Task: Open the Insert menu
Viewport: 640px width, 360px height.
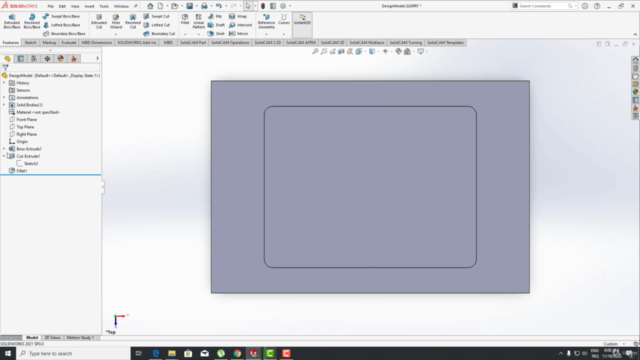Action: (x=89, y=6)
